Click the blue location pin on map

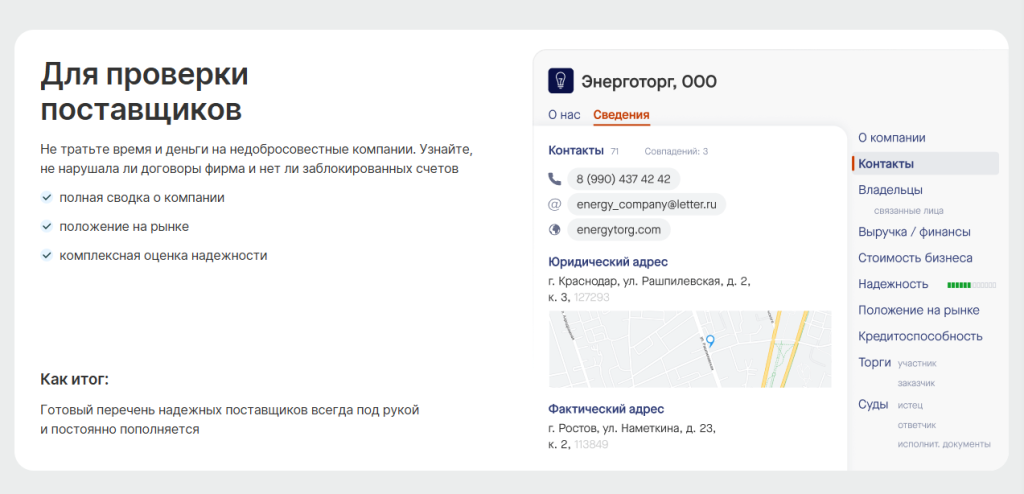[x=710, y=342]
